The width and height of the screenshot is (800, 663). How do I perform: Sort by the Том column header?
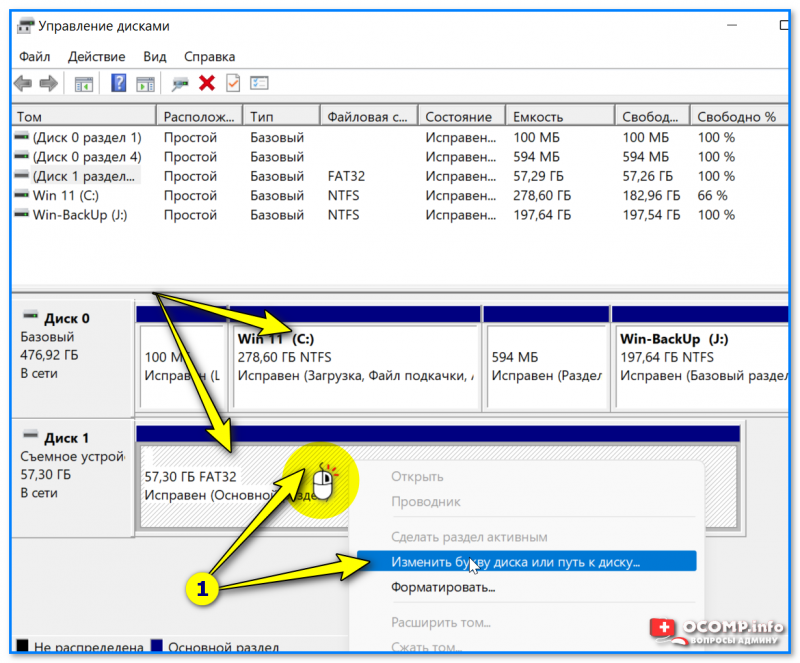pos(84,116)
